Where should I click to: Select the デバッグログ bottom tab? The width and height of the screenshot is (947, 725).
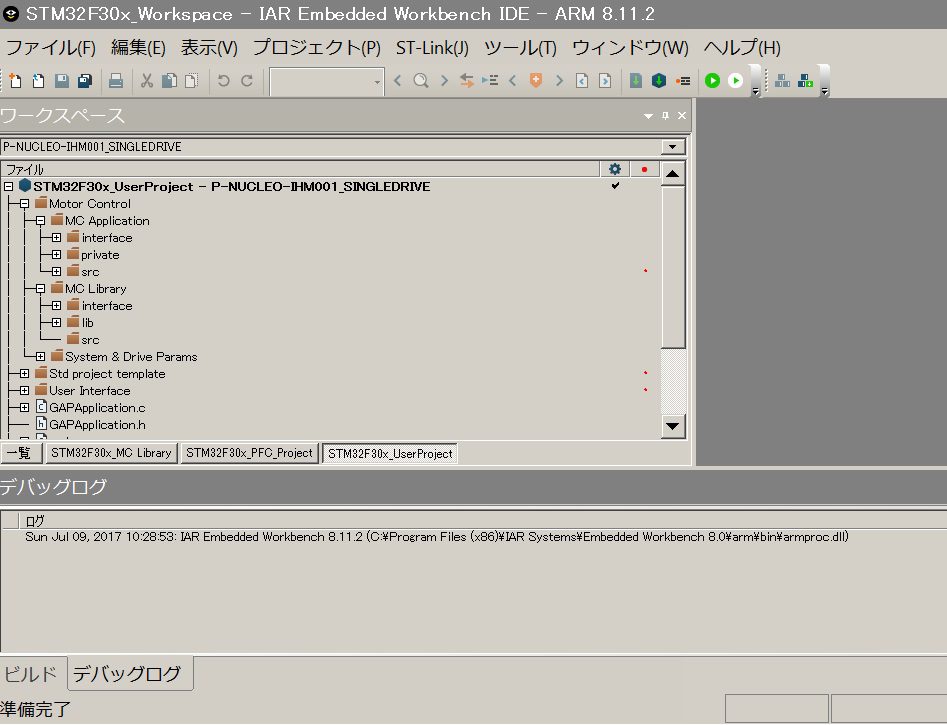[x=128, y=674]
